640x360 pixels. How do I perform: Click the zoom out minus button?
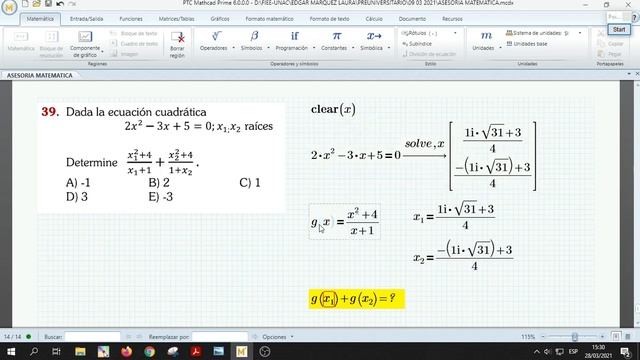[x=543, y=337]
